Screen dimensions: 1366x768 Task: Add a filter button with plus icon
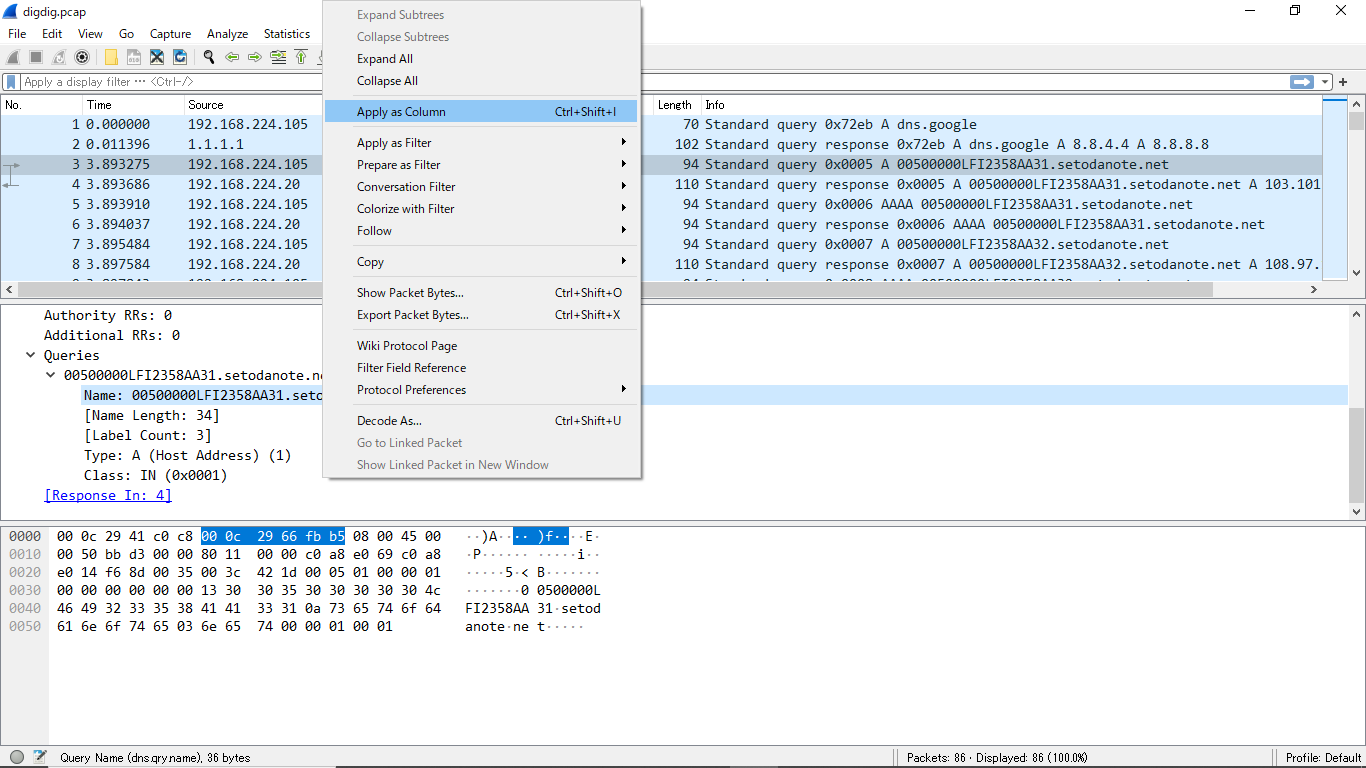coord(1343,82)
